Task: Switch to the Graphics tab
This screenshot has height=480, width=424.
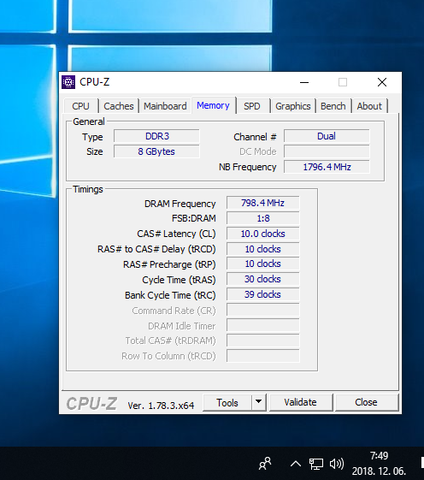Action: [x=293, y=106]
